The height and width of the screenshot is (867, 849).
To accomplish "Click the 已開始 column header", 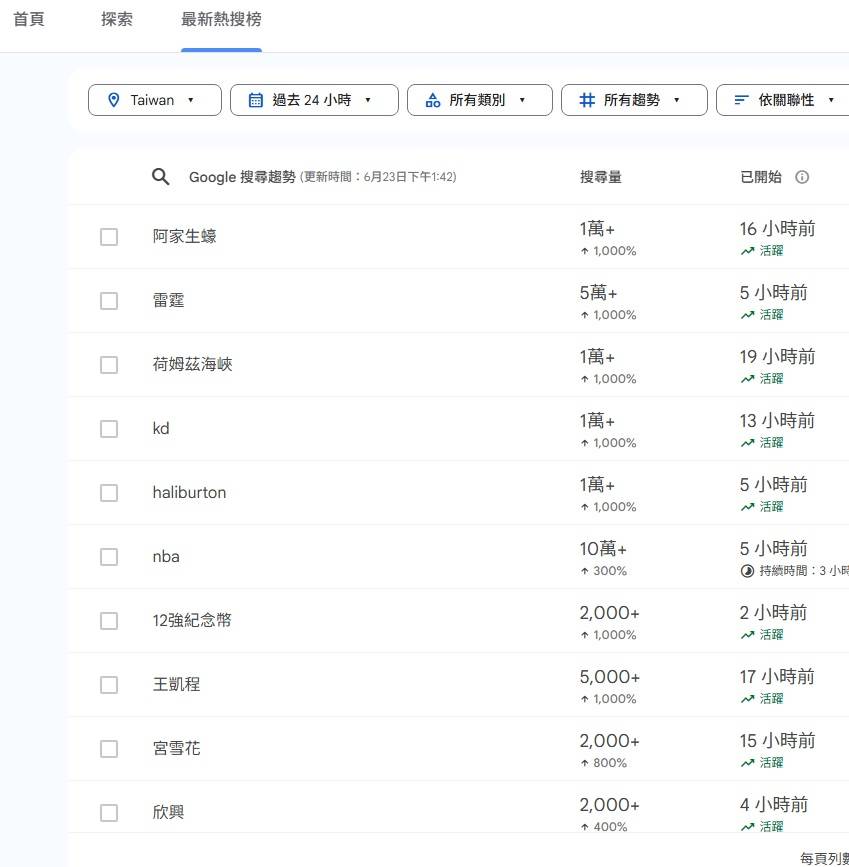I will 761,177.
